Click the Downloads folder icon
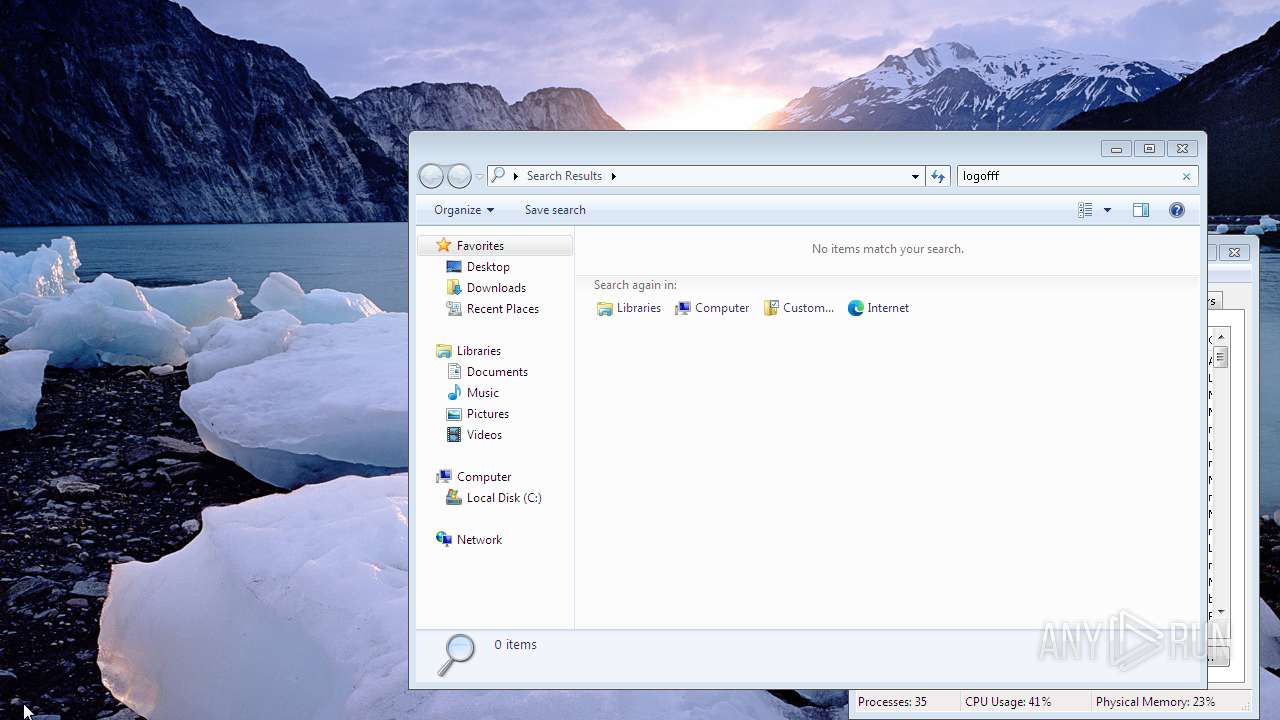Image resolution: width=1280 pixels, height=720 pixels. point(454,288)
